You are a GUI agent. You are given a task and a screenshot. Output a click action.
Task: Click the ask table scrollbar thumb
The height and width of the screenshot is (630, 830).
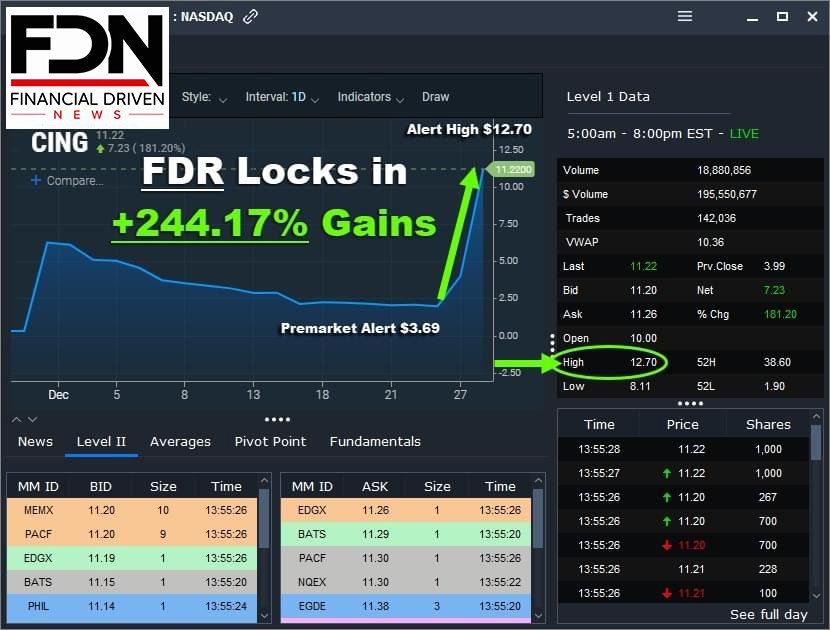pos(538,518)
